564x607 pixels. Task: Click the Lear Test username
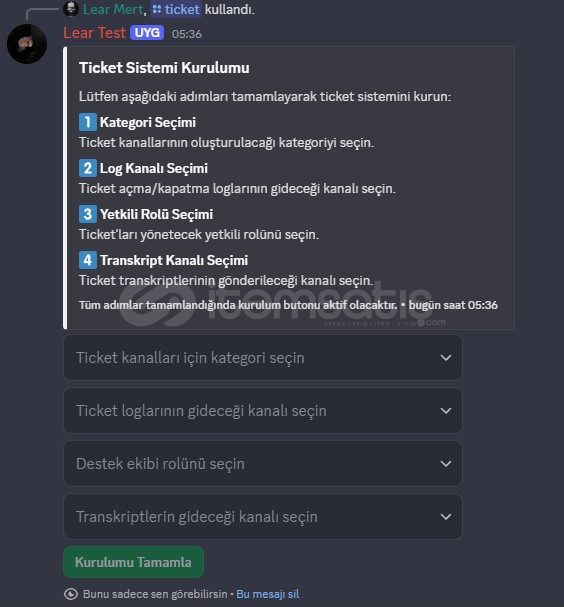coord(94,33)
